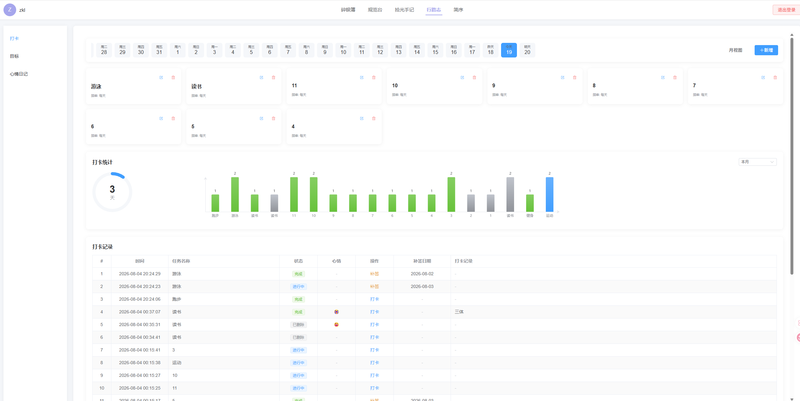
Task: Click the delete icon on the 游泳 card
Action: tap(173, 78)
